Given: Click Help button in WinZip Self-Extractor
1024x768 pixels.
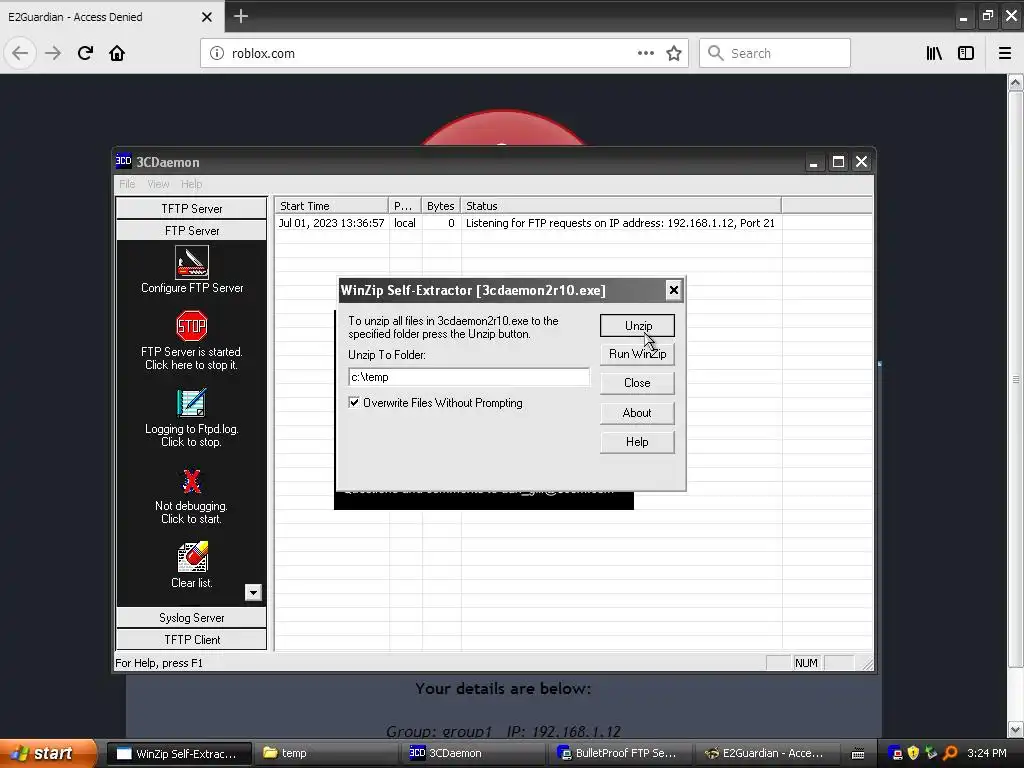Looking at the screenshot, I should coord(637,442).
